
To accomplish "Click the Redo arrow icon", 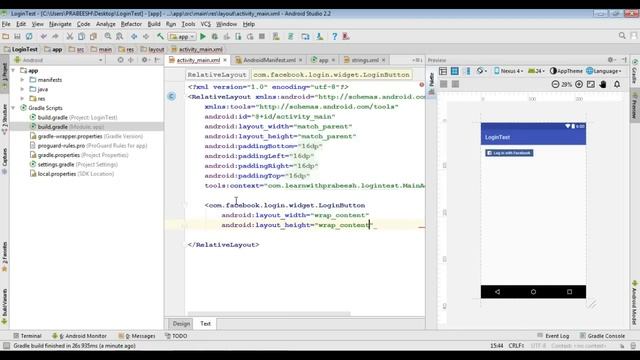I will click(55, 36).
